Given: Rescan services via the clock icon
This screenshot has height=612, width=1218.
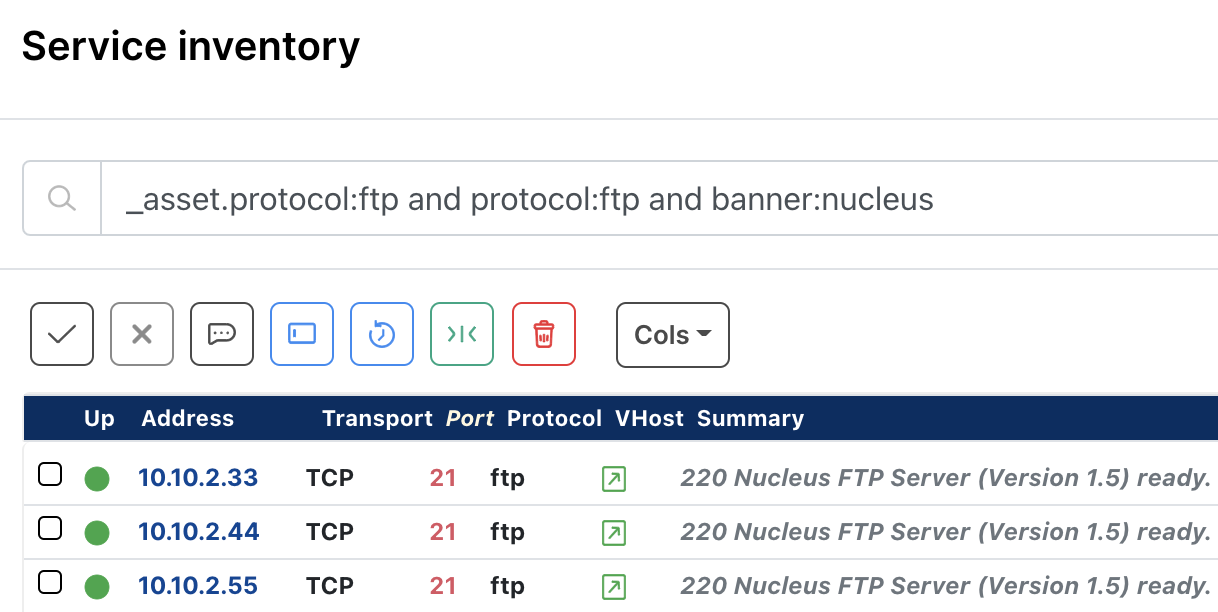Looking at the screenshot, I should pyautogui.click(x=381, y=334).
